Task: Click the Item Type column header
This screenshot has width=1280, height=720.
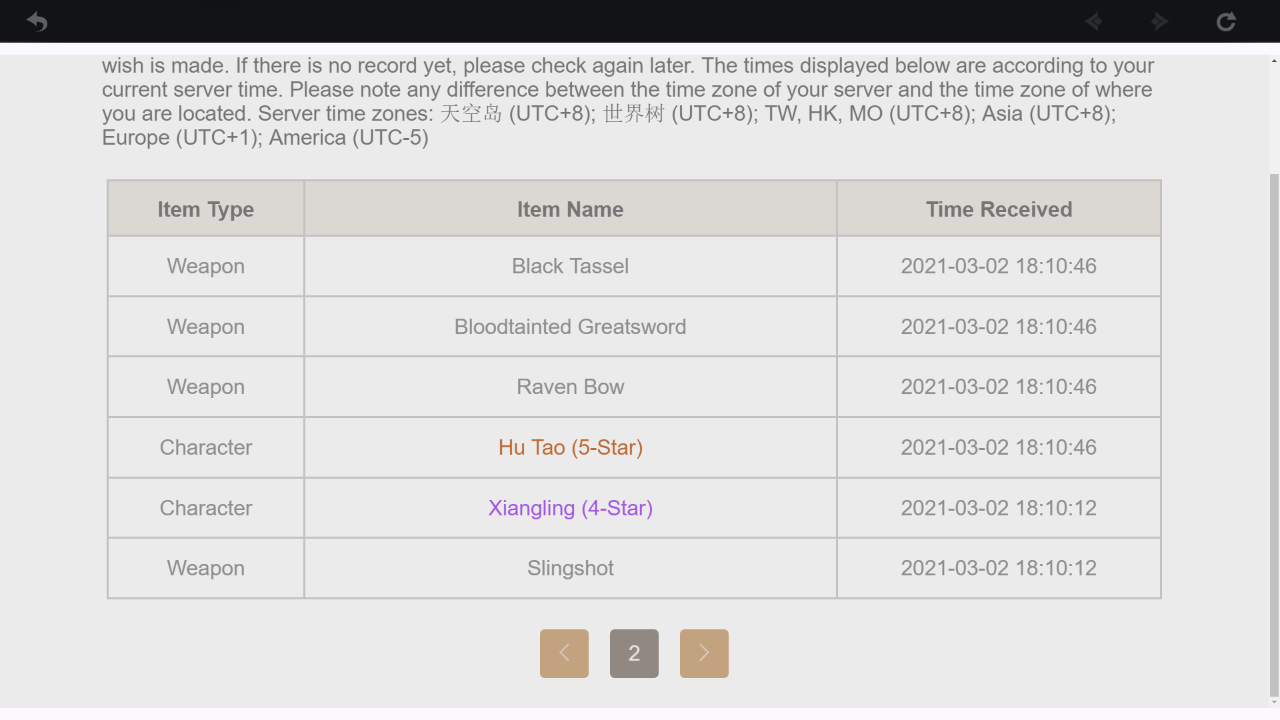Action: [x=206, y=209]
